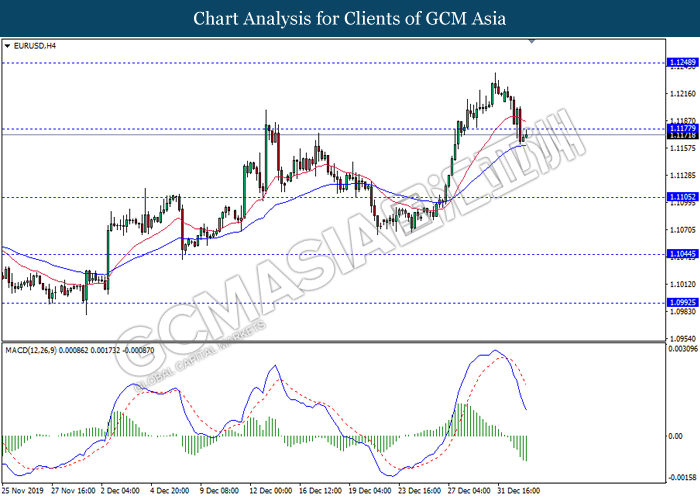Screen dimensions: 700x500
Task: Click the 0.003096 top MACD scale value
Action: pos(683,348)
